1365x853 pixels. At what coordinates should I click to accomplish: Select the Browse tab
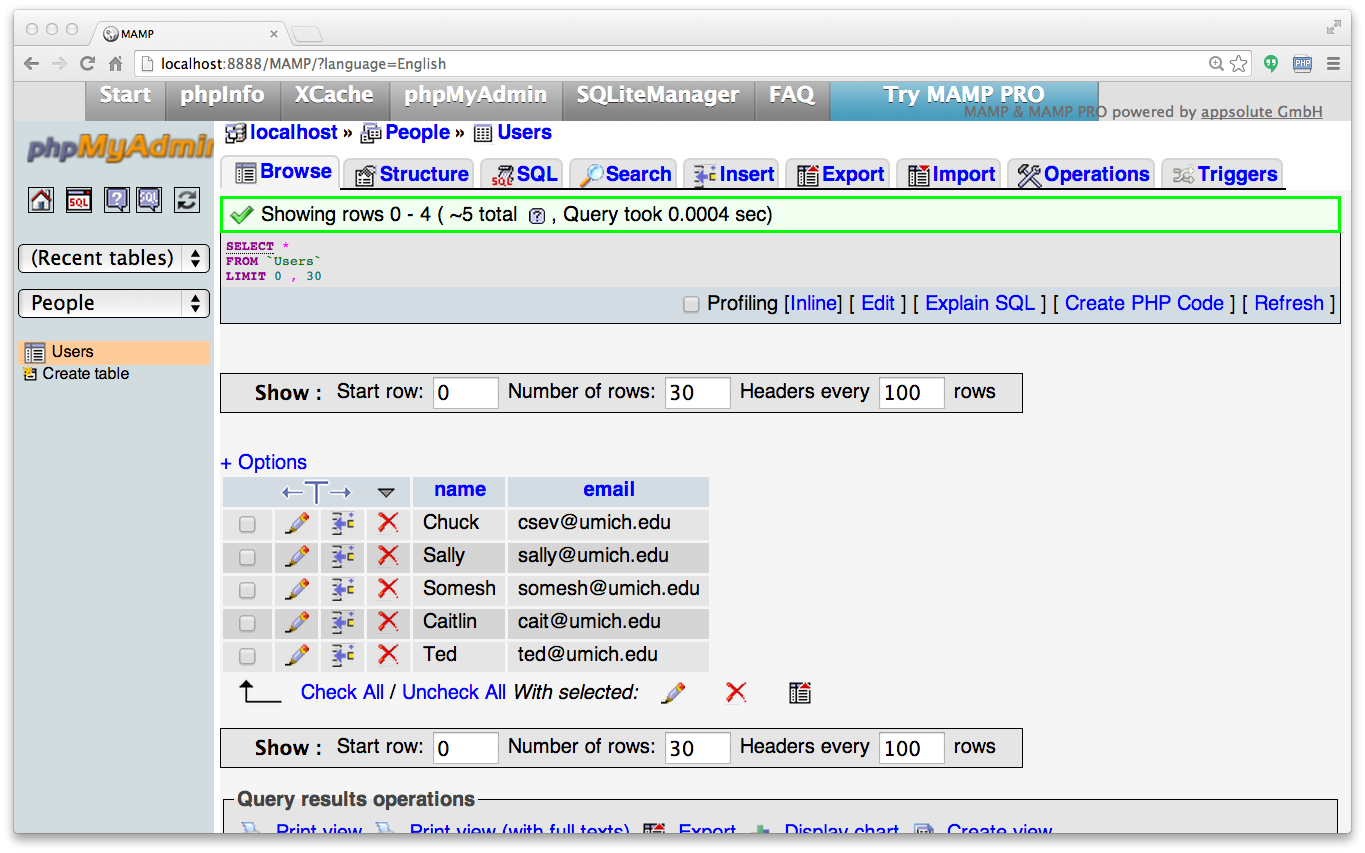pyautogui.click(x=281, y=172)
